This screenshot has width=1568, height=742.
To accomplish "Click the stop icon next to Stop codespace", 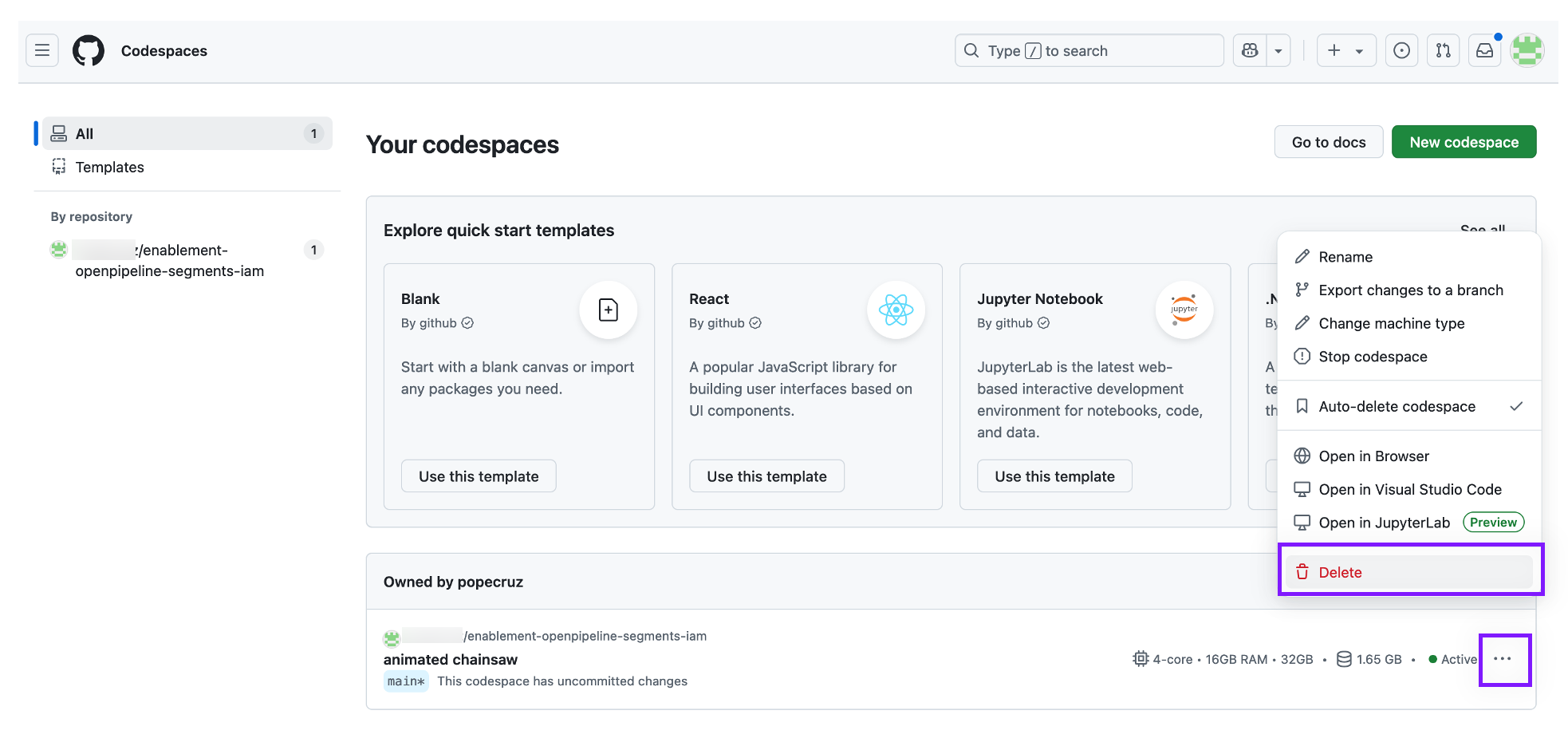I will [x=1302, y=356].
